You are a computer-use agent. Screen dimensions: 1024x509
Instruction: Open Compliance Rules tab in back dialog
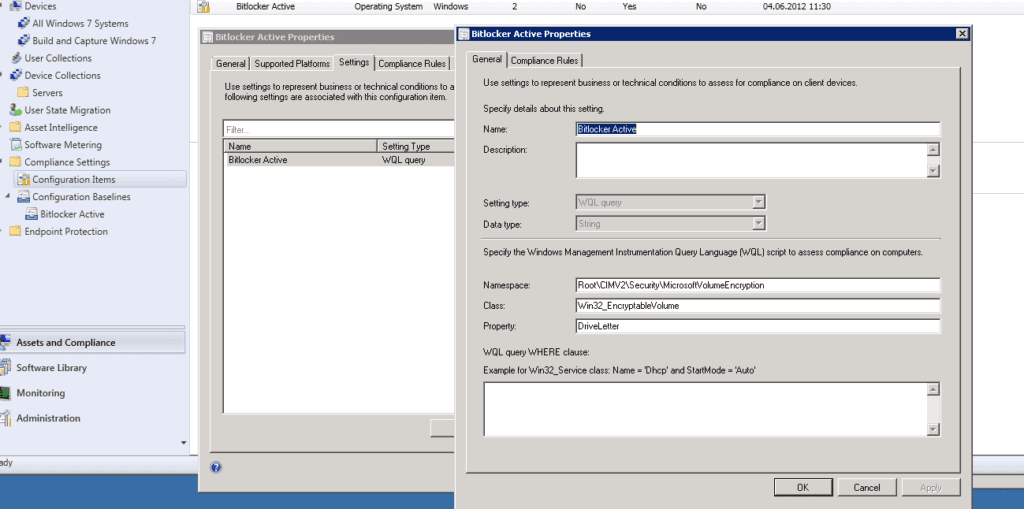pyautogui.click(x=412, y=63)
